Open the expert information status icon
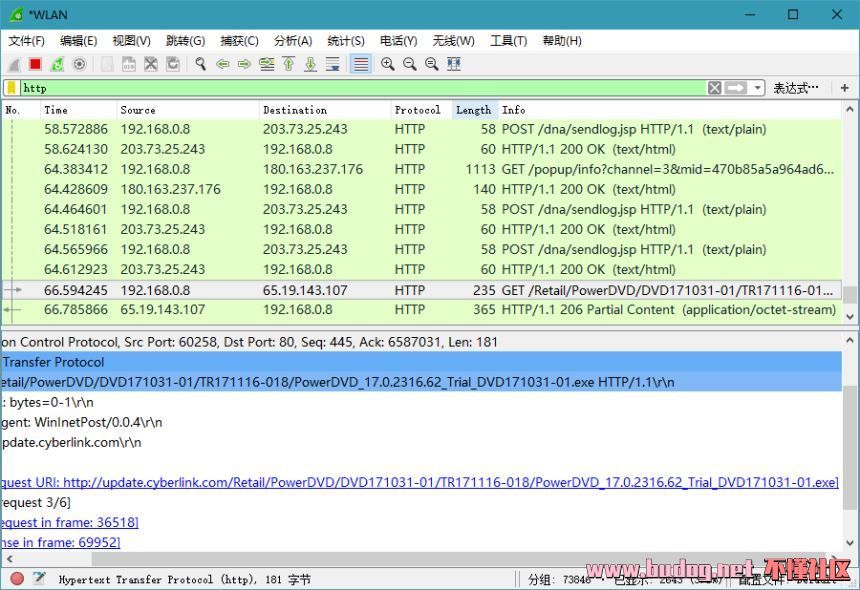The image size is (860, 590). click(17, 579)
